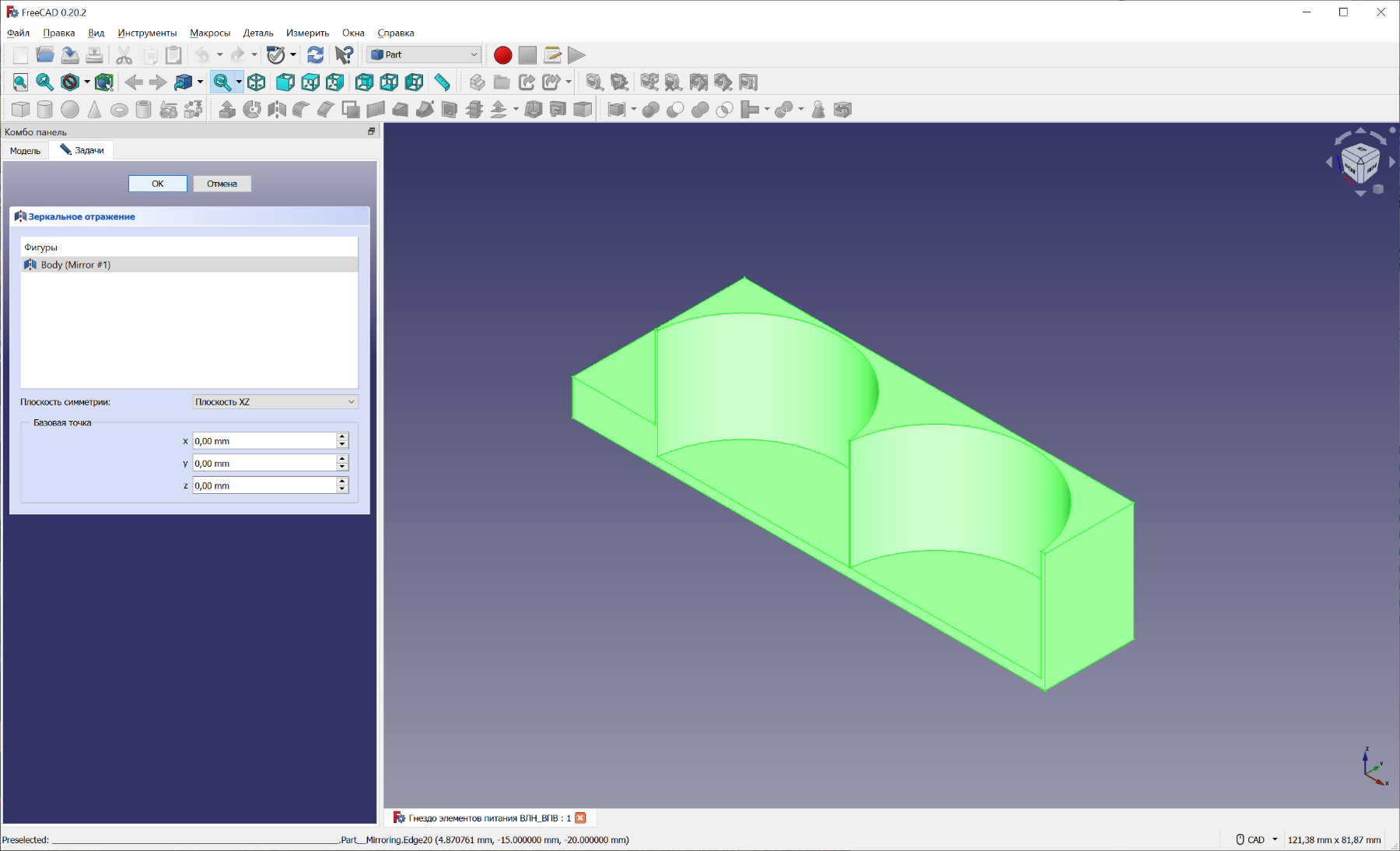Open the Инструменты menu
This screenshot has width=1400, height=851.
(x=147, y=33)
